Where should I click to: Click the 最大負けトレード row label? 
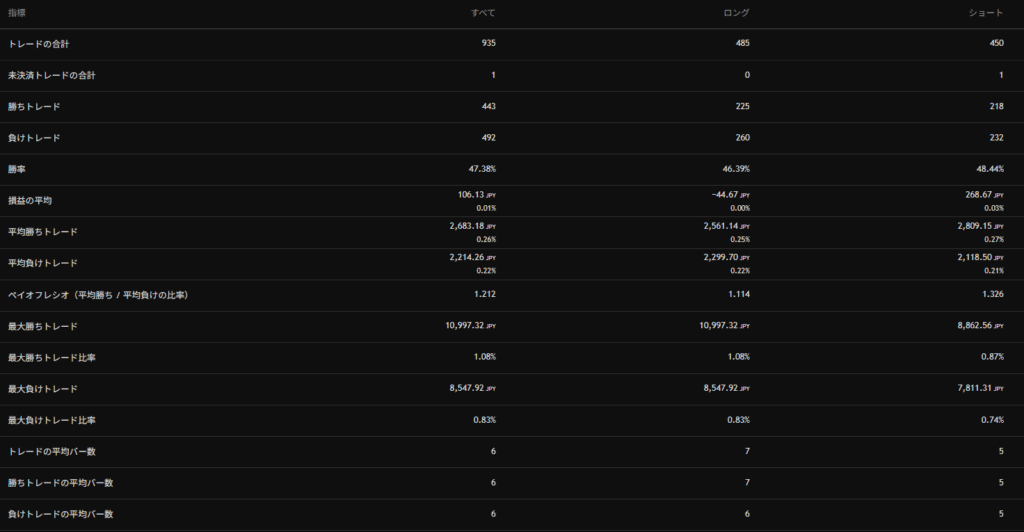42,388
